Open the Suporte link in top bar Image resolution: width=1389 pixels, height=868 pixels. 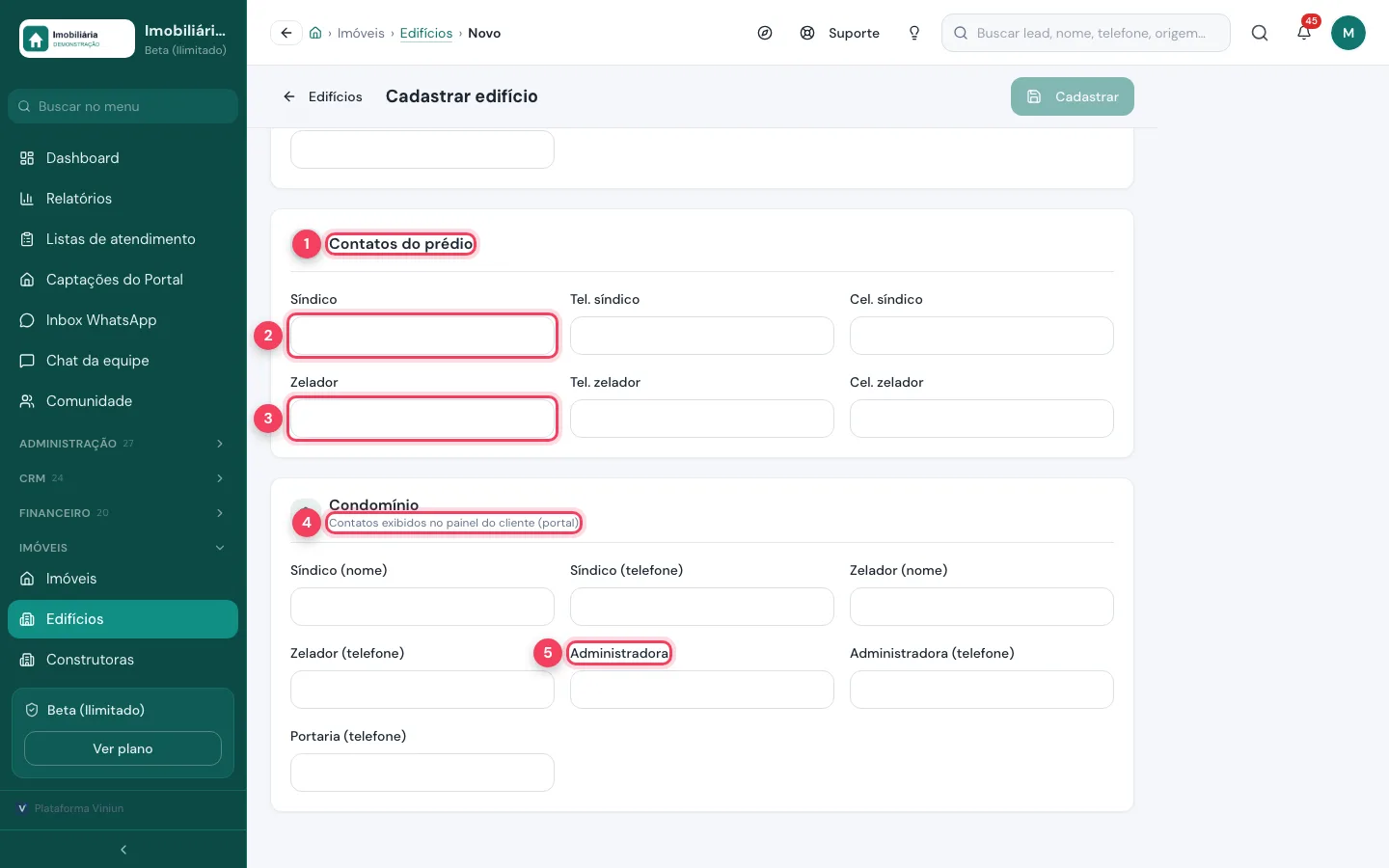(x=840, y=33)
